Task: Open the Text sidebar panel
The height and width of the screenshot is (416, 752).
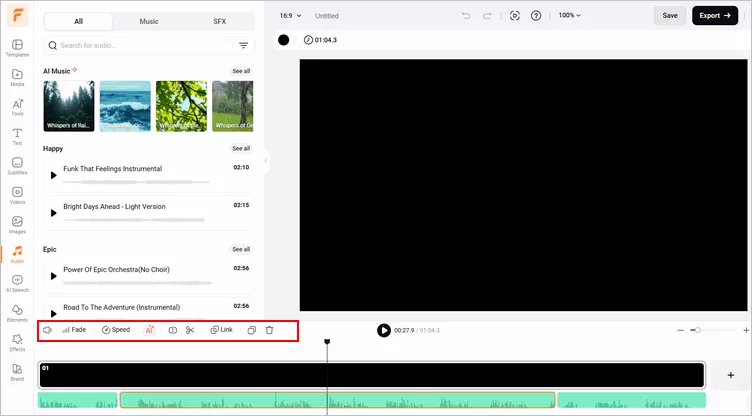Action: click(17, 137)
